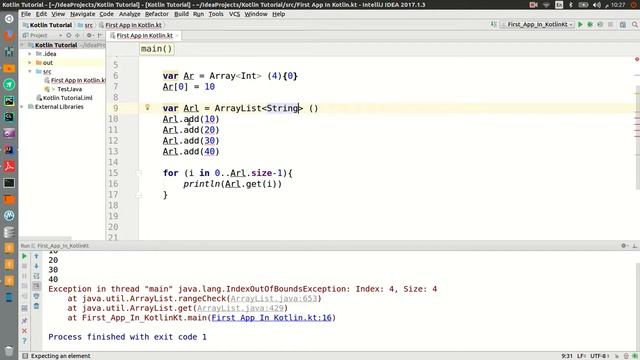Screen dimensions: 640x360
Task: Open the VCS menu
Action: click(234, 14)
